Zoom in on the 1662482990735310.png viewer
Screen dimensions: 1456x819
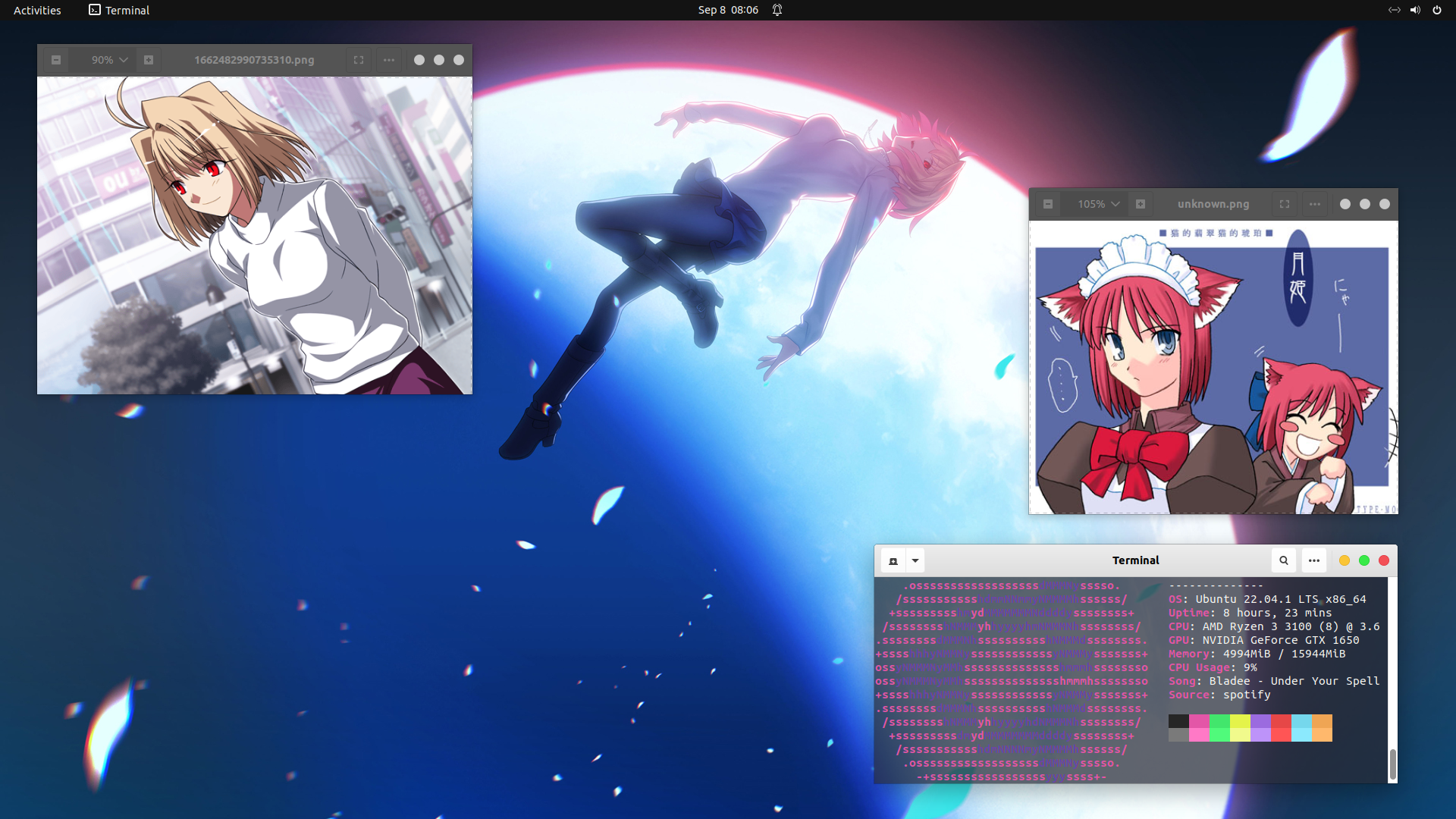[x=149, y=60]
